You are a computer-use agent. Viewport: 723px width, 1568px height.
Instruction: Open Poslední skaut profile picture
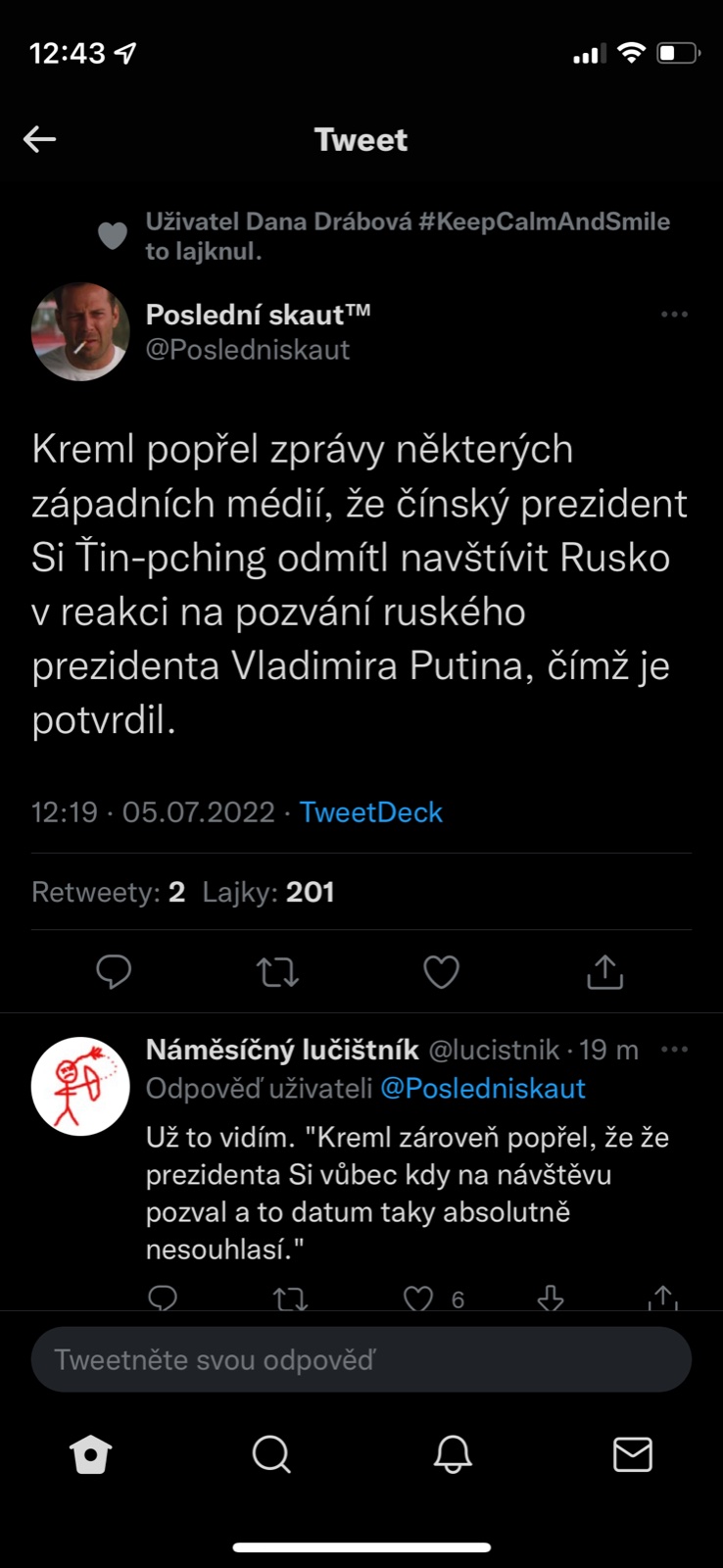pyautogui.click(x=80, y=332)
